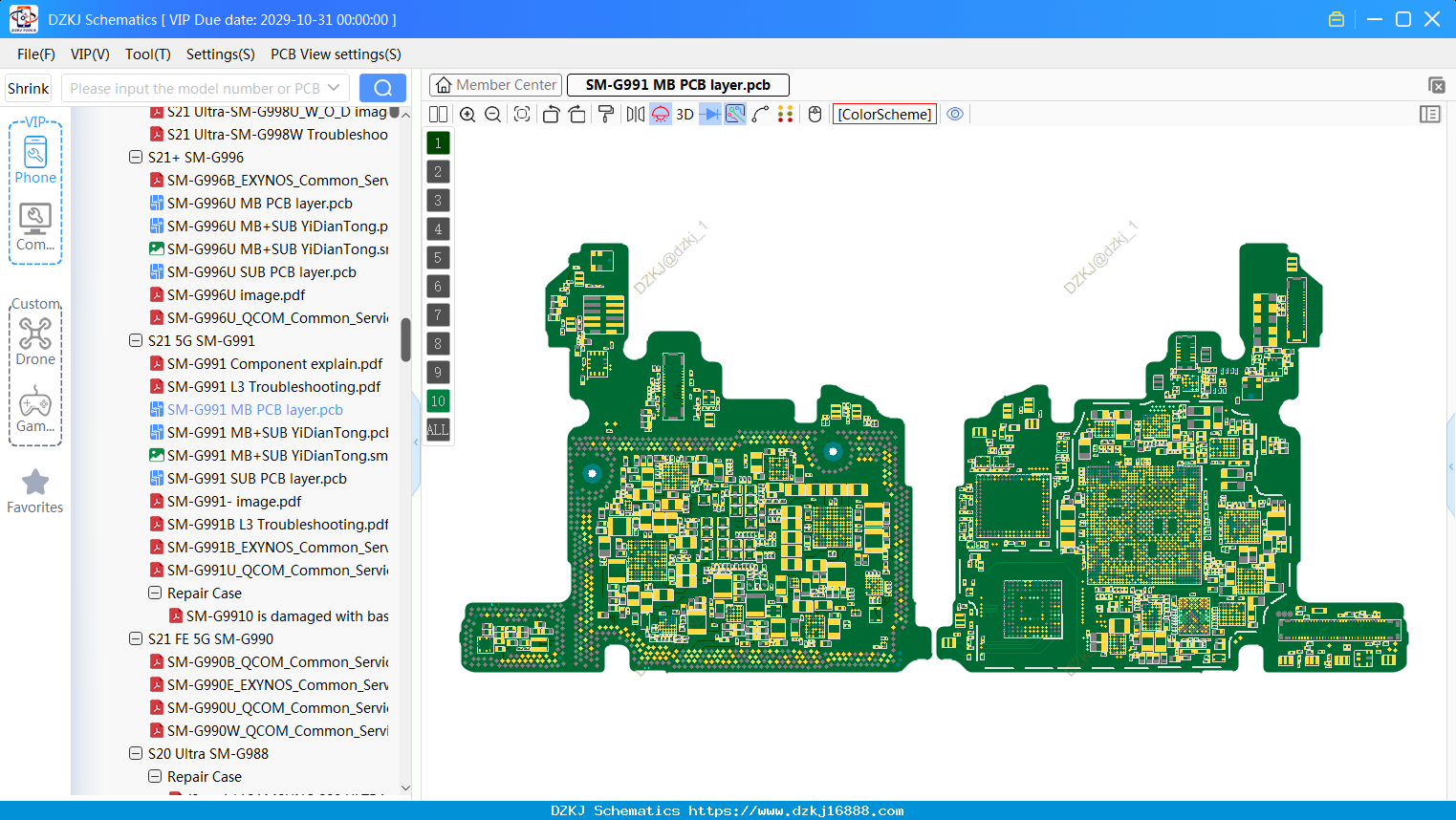1456x820 pixels.
Task: Collapse the S21 FE 5G SM-G990 folder
Action: (x=136, y=638)
